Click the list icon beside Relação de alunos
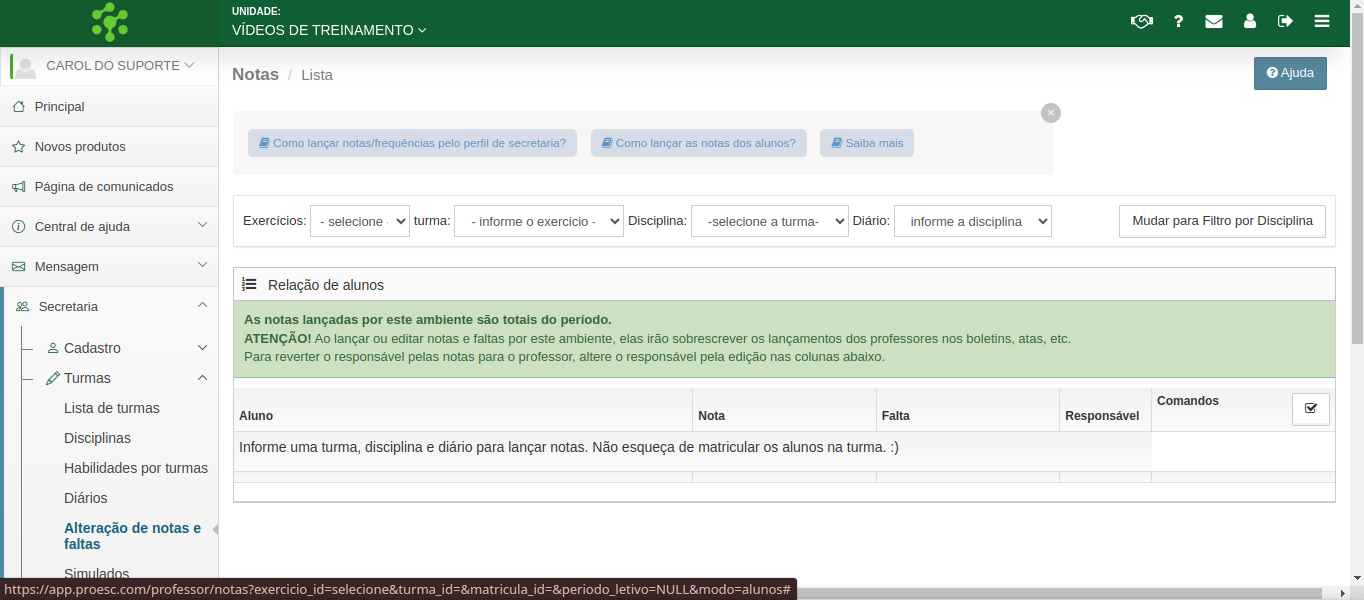 (250, 284)
